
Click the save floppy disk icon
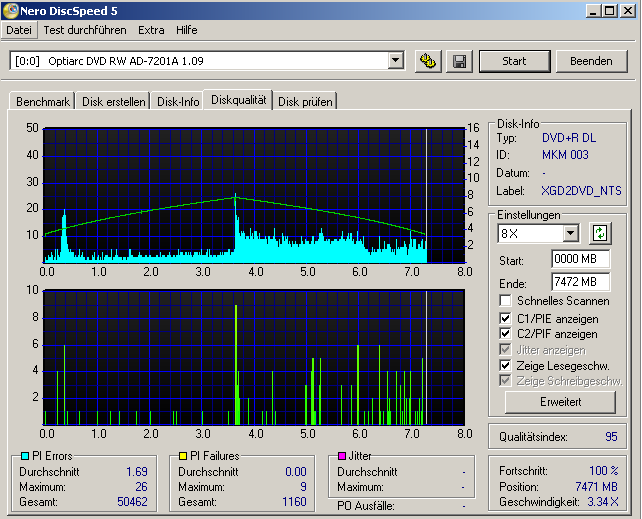coord(459,61)
